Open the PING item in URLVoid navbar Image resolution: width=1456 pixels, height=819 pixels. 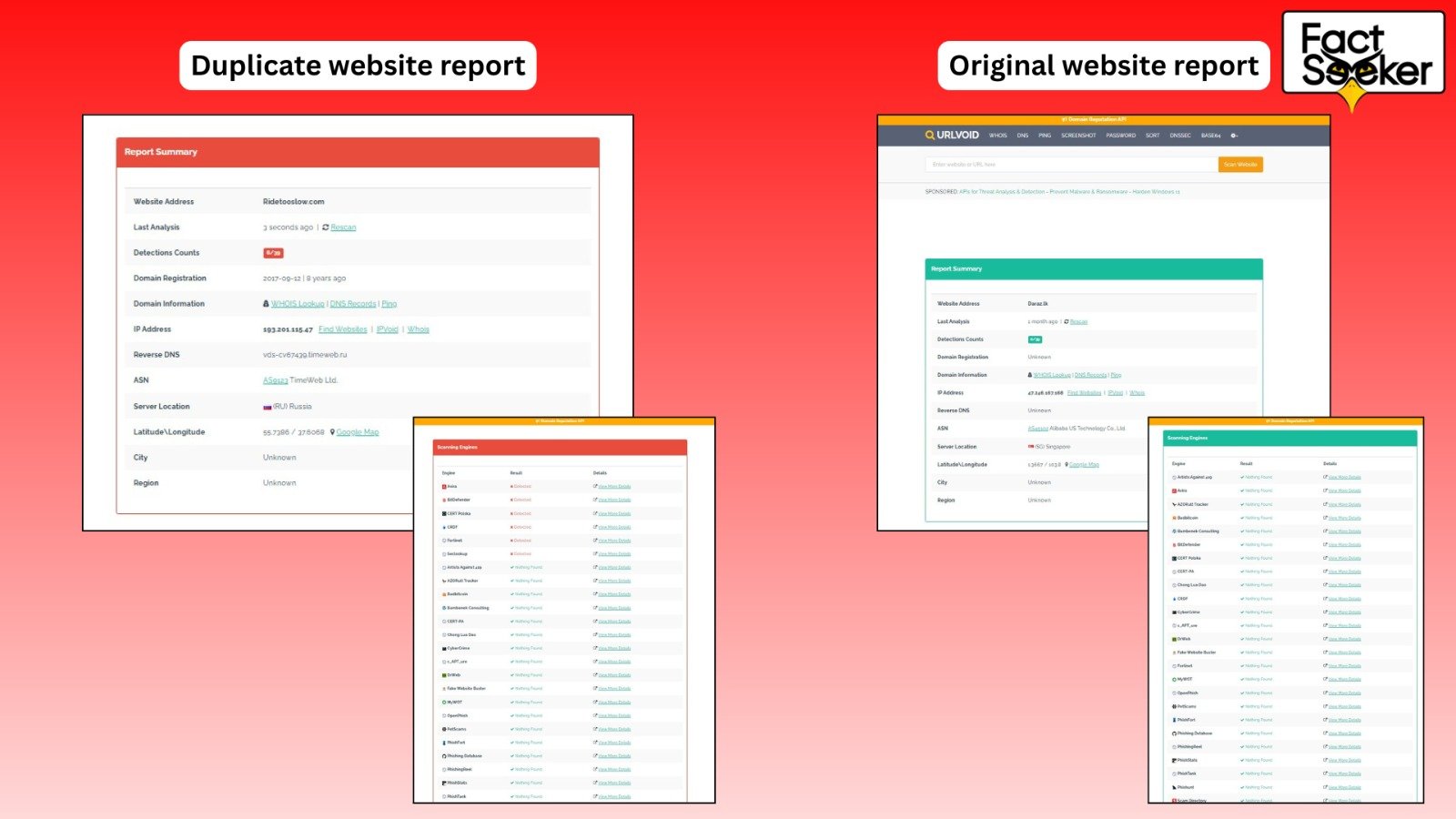[x=1045, y=136]
